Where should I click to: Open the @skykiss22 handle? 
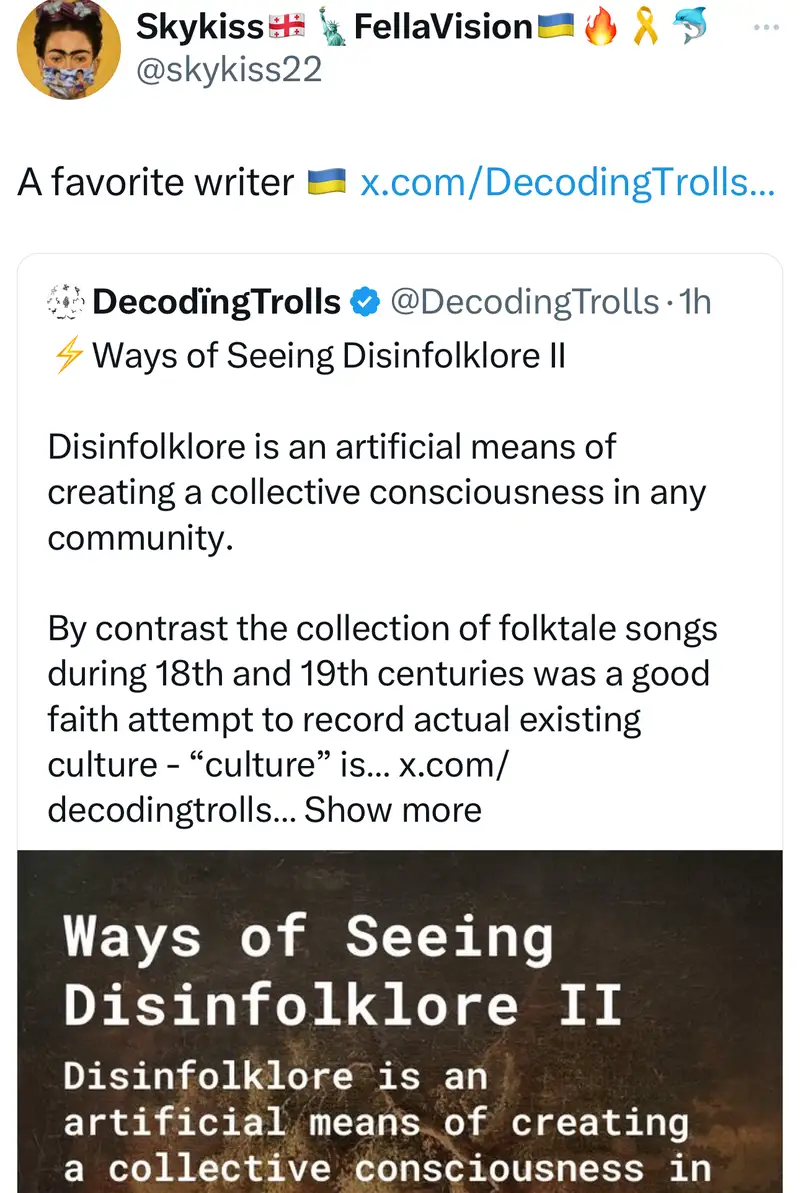coord(229,70)
